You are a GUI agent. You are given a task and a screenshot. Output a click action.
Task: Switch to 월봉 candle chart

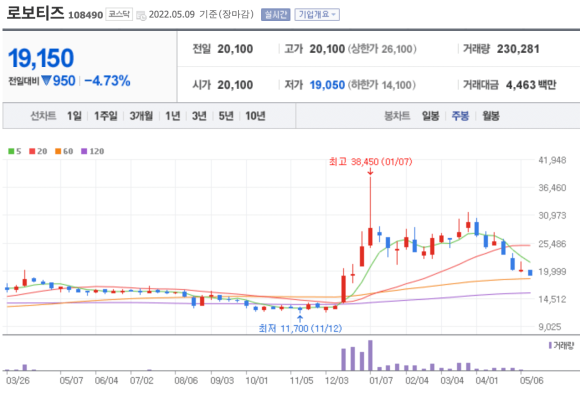click(x=491, y=116)
